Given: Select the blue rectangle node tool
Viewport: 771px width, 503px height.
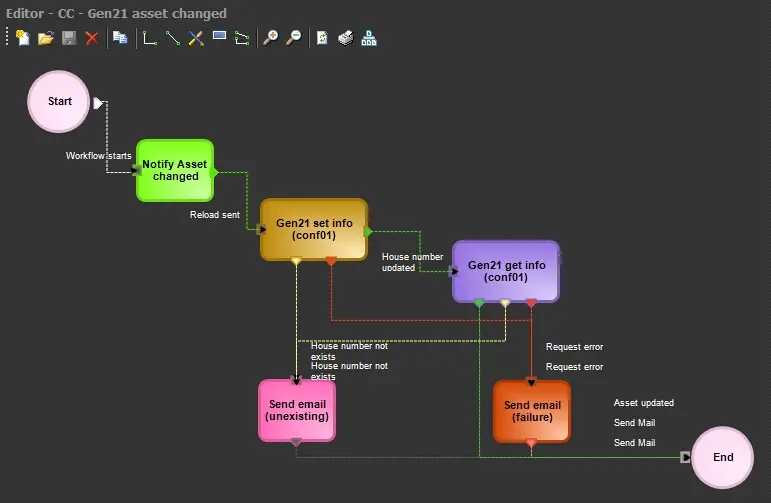Looking at the screenshot, I should 219,38.
